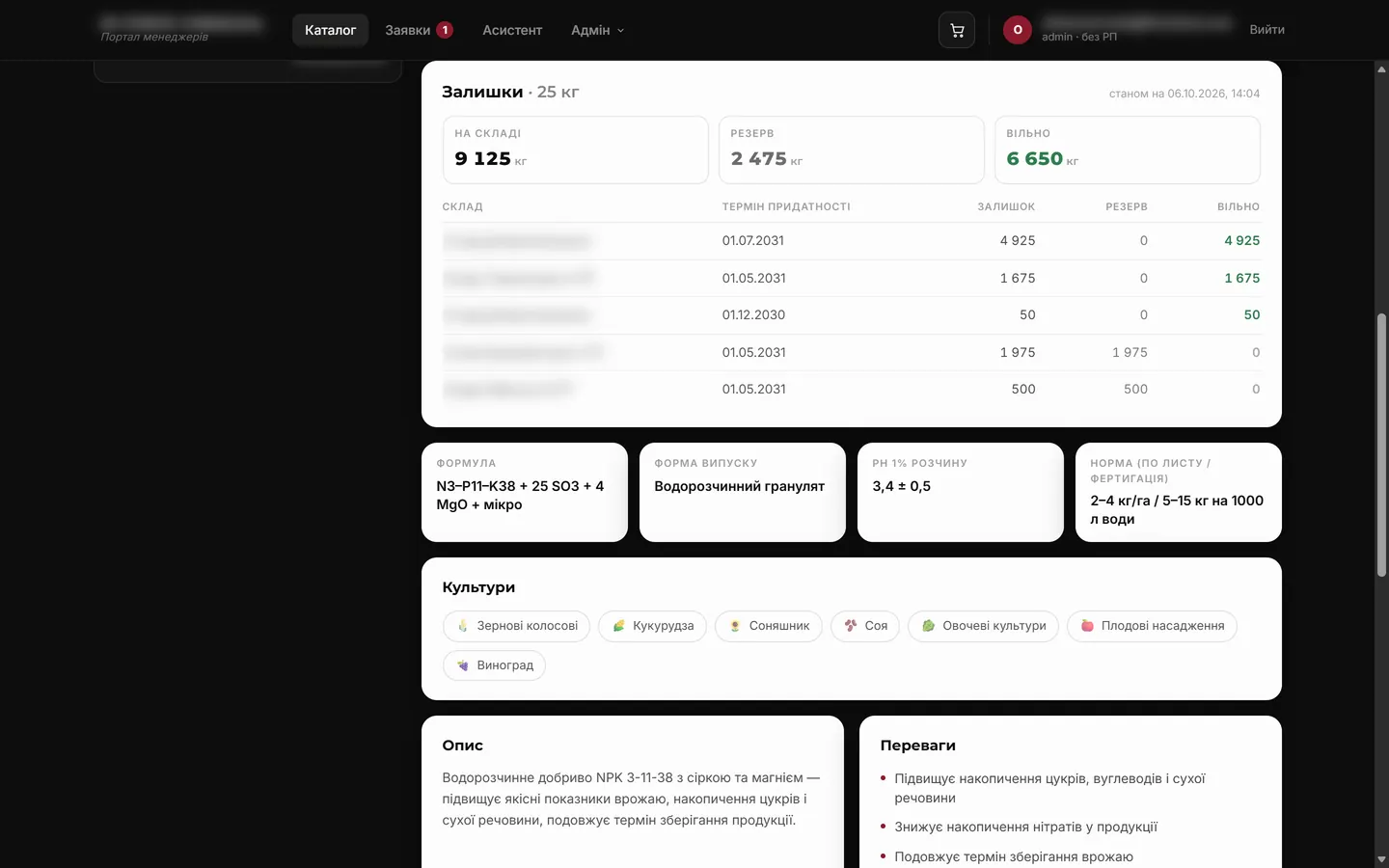Click the Склад column header
This screenshot has height=868, width=1389.
[x=463, y=207]
